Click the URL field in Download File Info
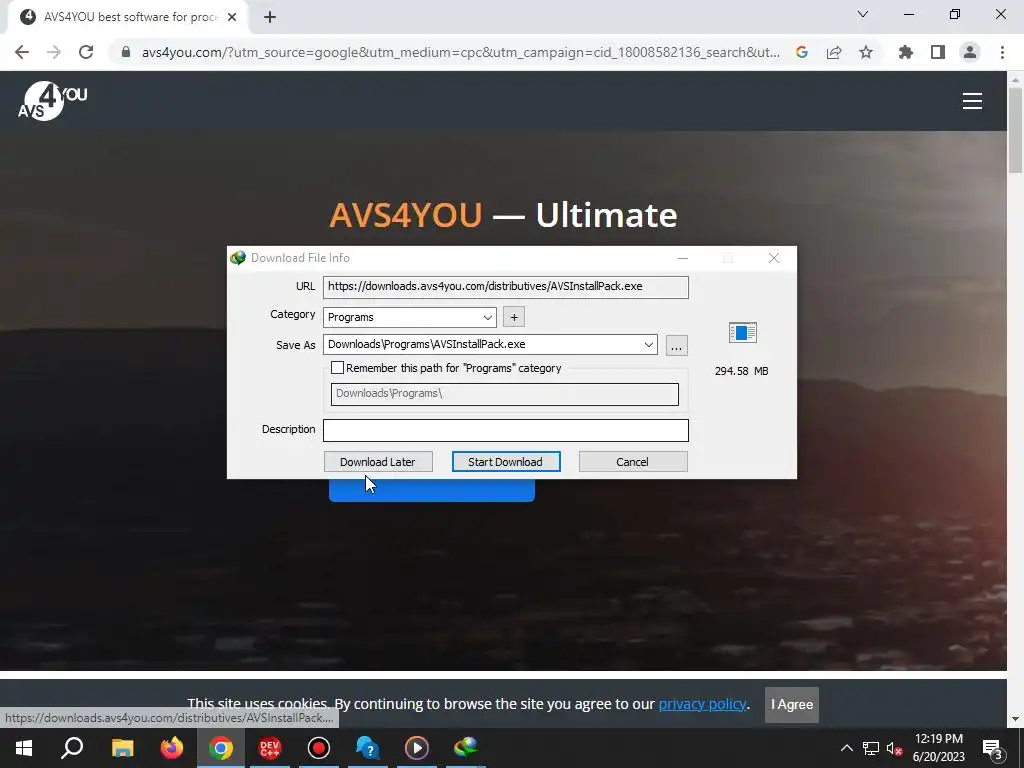Screen dimensions: 1024x768 coord(505,287)
